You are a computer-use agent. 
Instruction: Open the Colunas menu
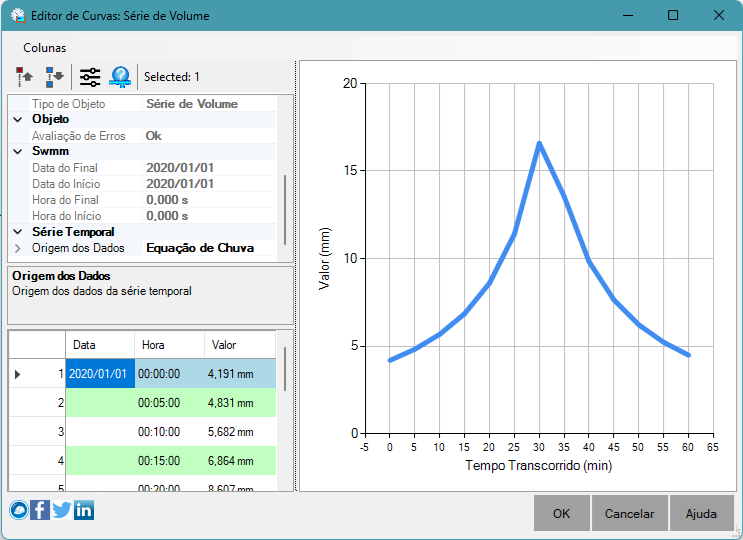[45, 48]
